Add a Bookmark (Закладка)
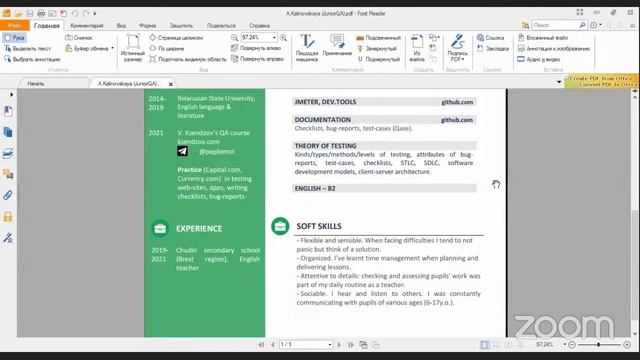 (493, 49)
